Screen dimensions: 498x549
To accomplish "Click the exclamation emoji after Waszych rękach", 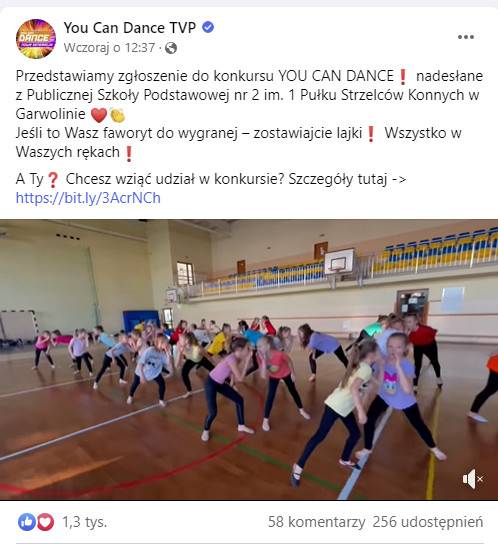I will [x=129, y=153].
